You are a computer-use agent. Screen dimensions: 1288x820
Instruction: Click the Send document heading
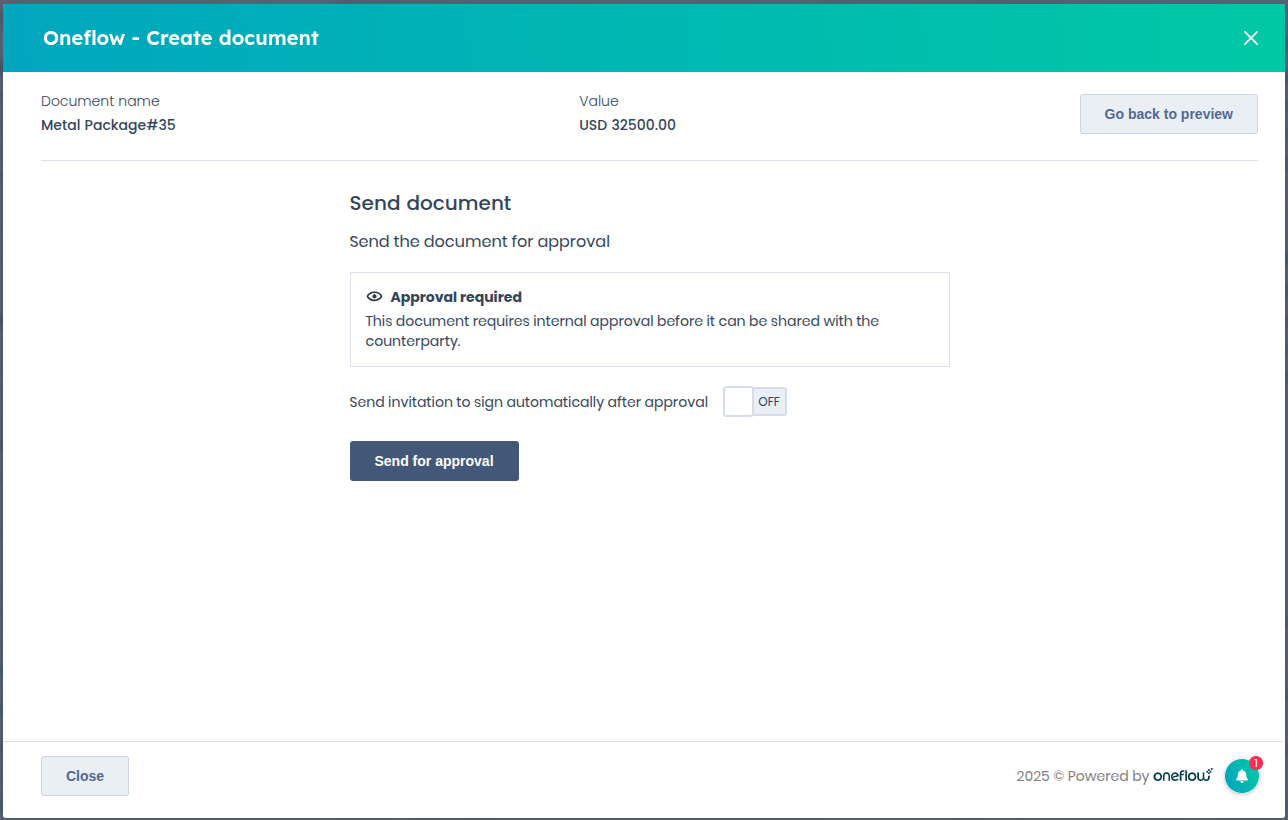[x=430, y=203]
